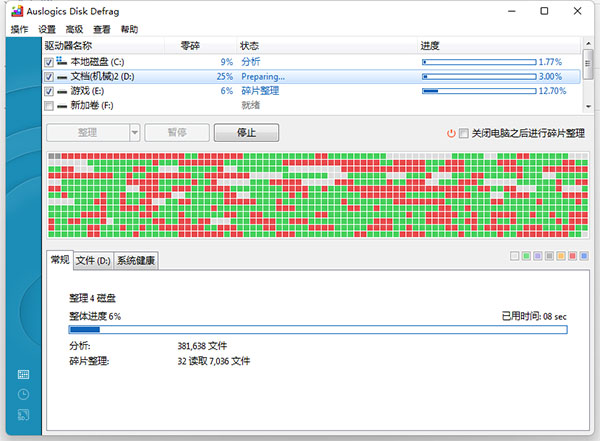Image resolution: width=600 pixels, height=441 pixels.
Task: Switch to the 系统健康 tab
Action: 136,261
